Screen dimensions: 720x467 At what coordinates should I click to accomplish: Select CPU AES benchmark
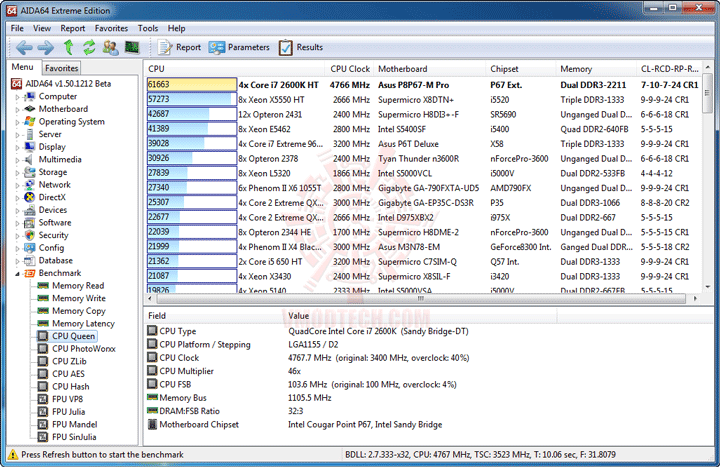click(x=62, y=374)
